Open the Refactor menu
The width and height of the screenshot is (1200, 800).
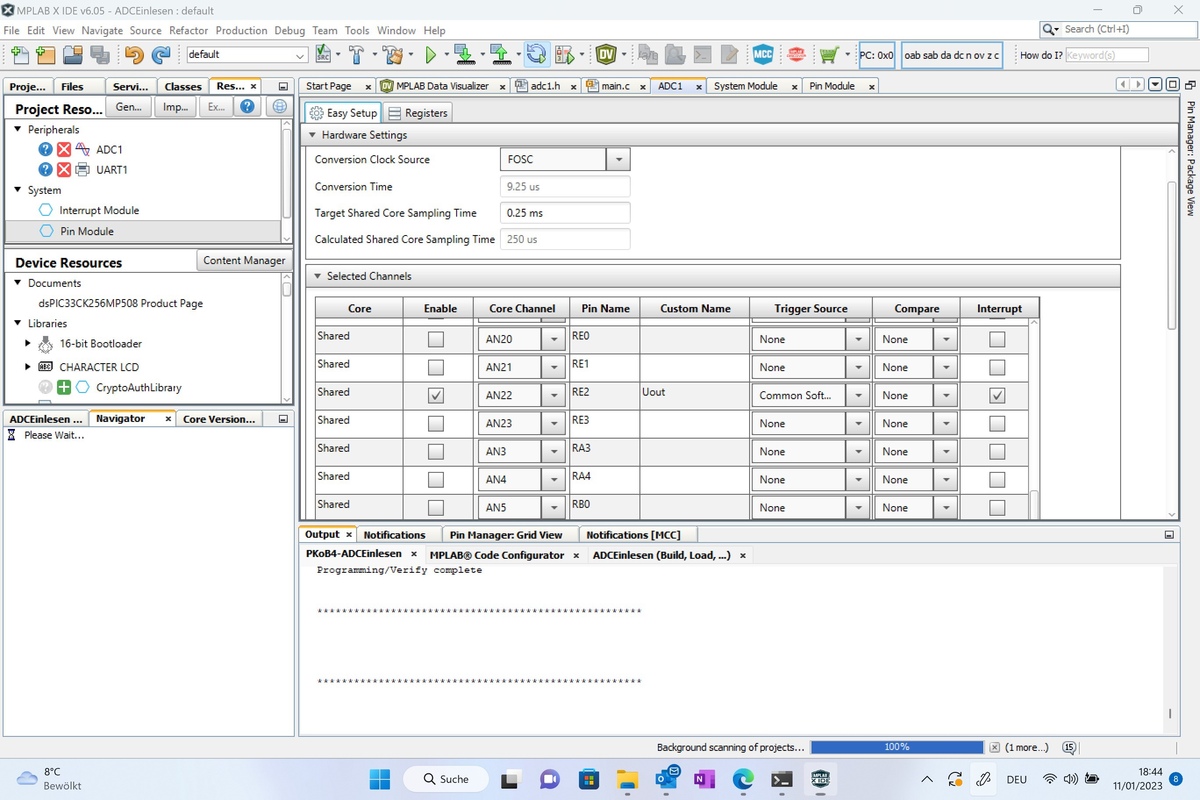pos(188,30)
